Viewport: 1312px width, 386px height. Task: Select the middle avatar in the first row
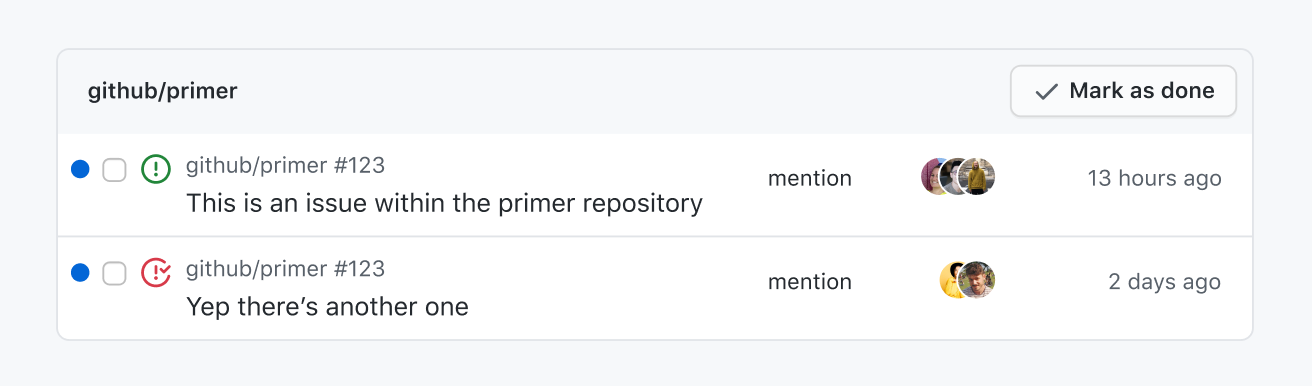[954, 177]
